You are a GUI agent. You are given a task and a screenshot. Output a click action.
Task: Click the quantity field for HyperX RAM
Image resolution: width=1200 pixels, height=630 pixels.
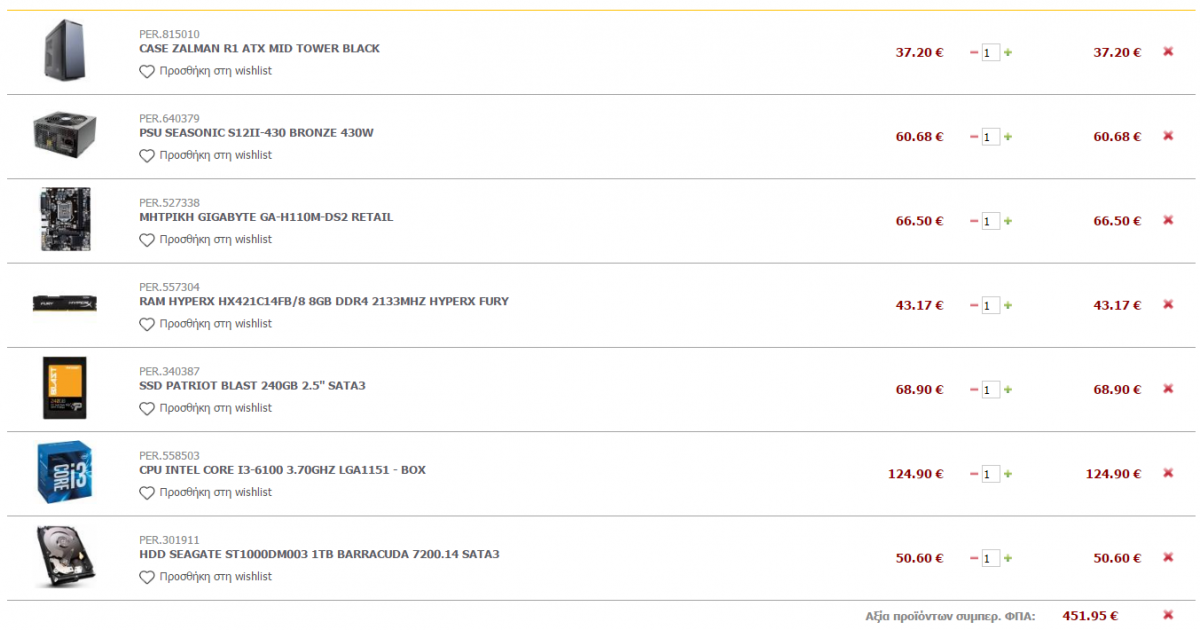pyautogui.click(x=991, y=305)
